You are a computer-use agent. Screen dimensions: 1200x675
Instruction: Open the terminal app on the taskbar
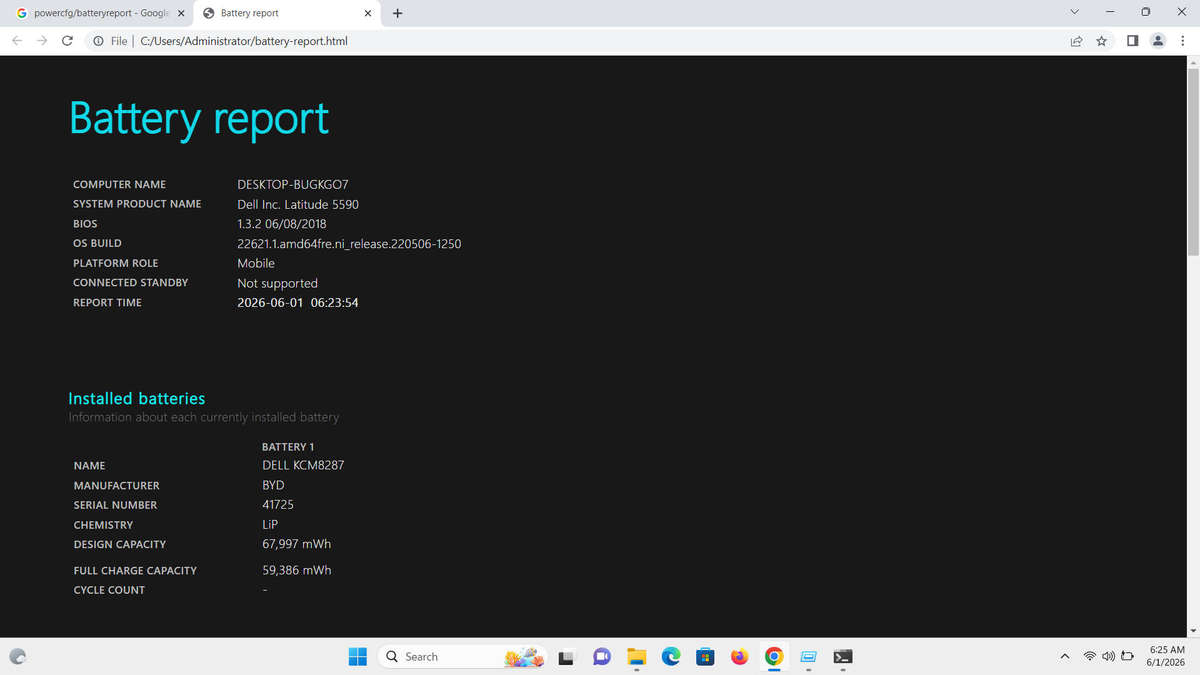[843, 657]
